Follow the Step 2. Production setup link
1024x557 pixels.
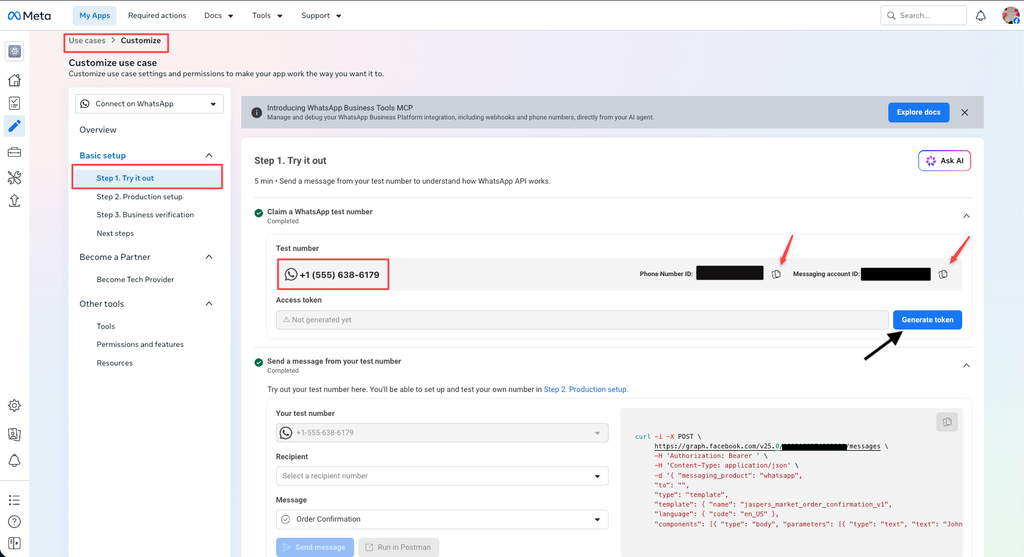coord(586,389)
